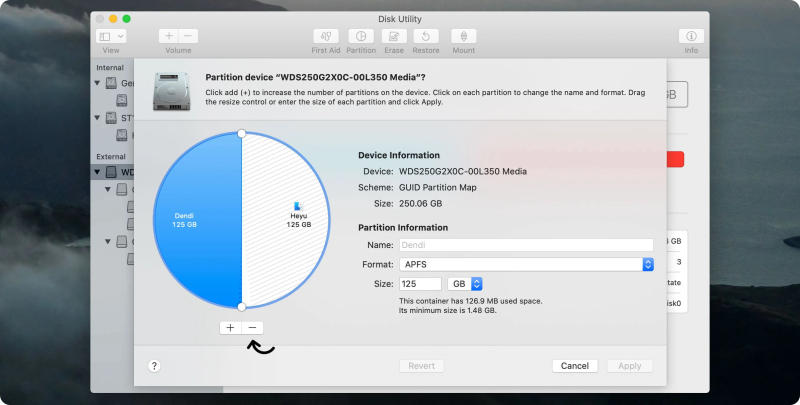
Task: Click the Erase toolbar icon
Action: (x=394, y=36)
